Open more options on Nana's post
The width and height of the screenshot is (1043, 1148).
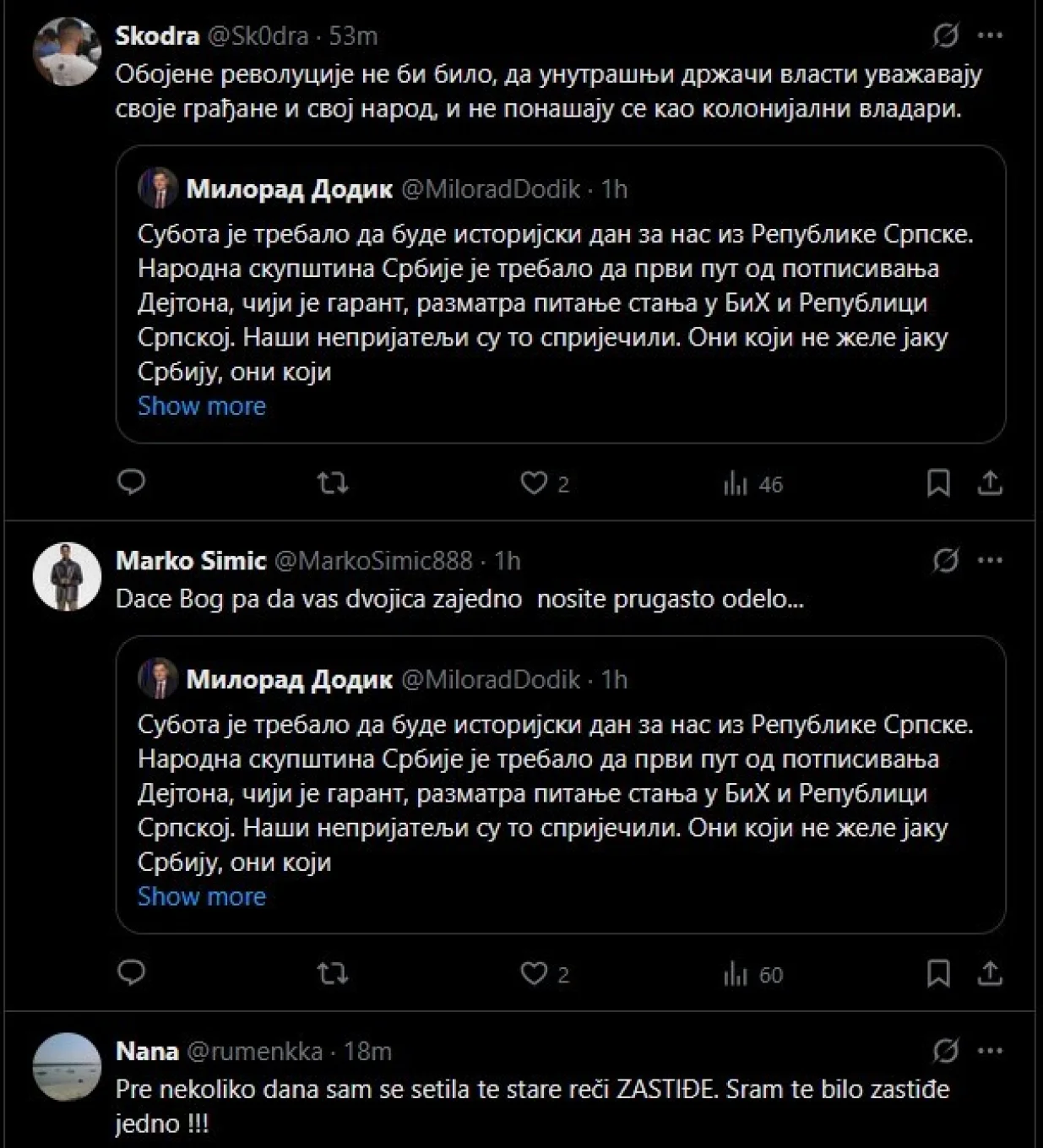(x=990, y=1051)
